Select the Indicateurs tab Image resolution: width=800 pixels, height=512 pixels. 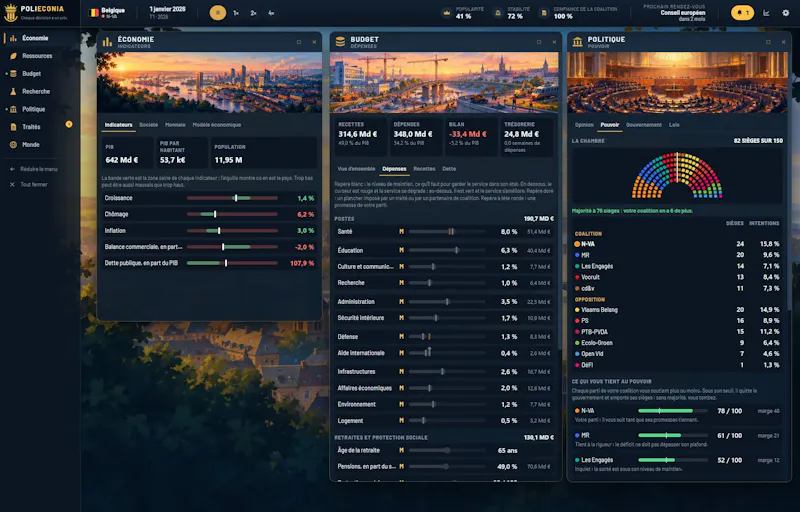click(118, 125)
